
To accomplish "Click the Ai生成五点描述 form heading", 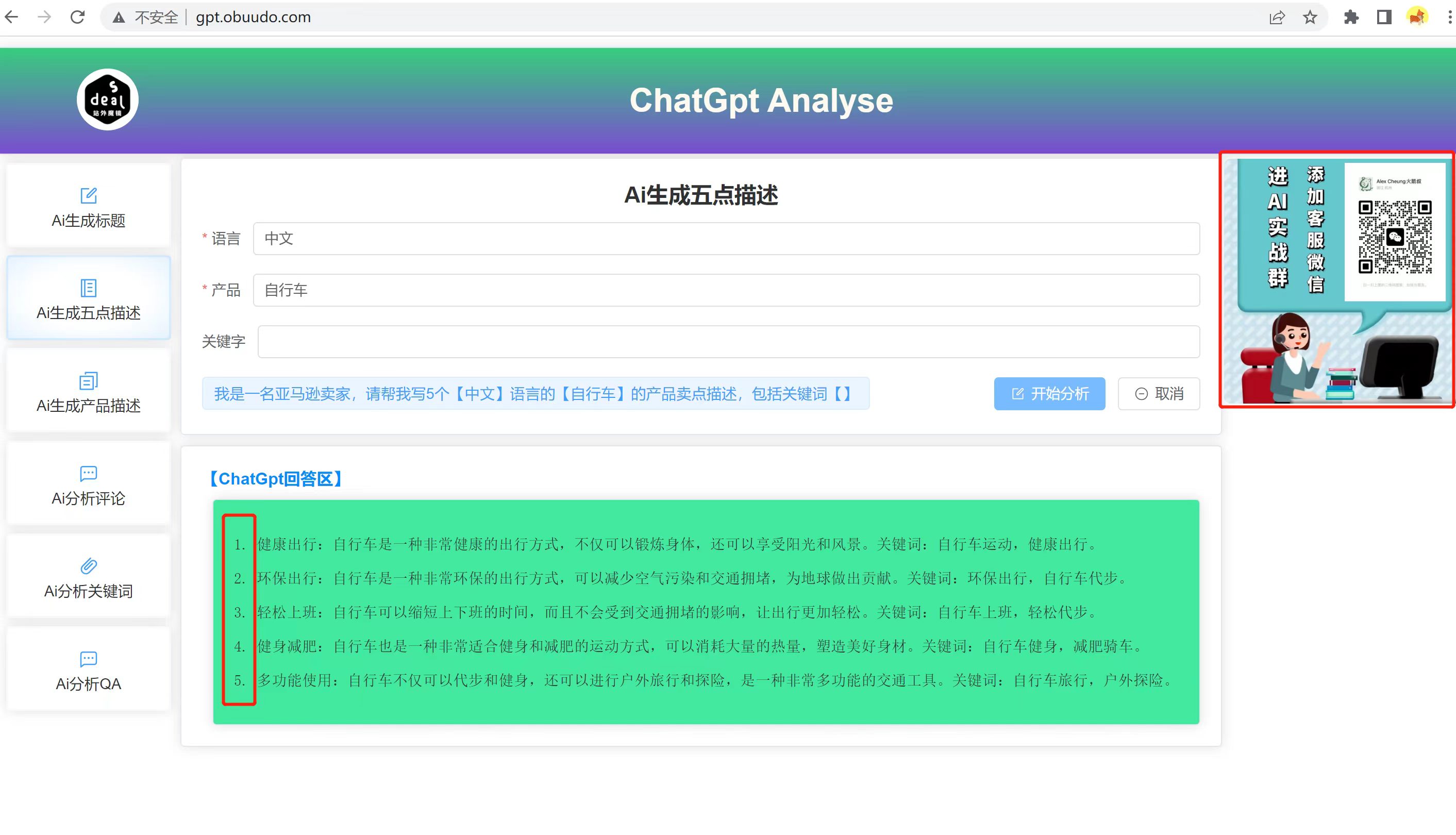I will [701, 195].
